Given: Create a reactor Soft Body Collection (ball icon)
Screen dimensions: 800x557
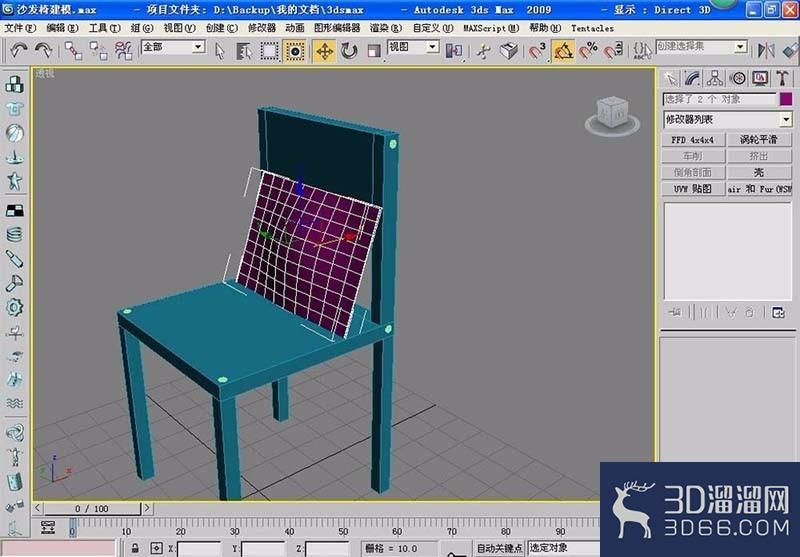Looking at the screenshot, I should pos(14,133).
